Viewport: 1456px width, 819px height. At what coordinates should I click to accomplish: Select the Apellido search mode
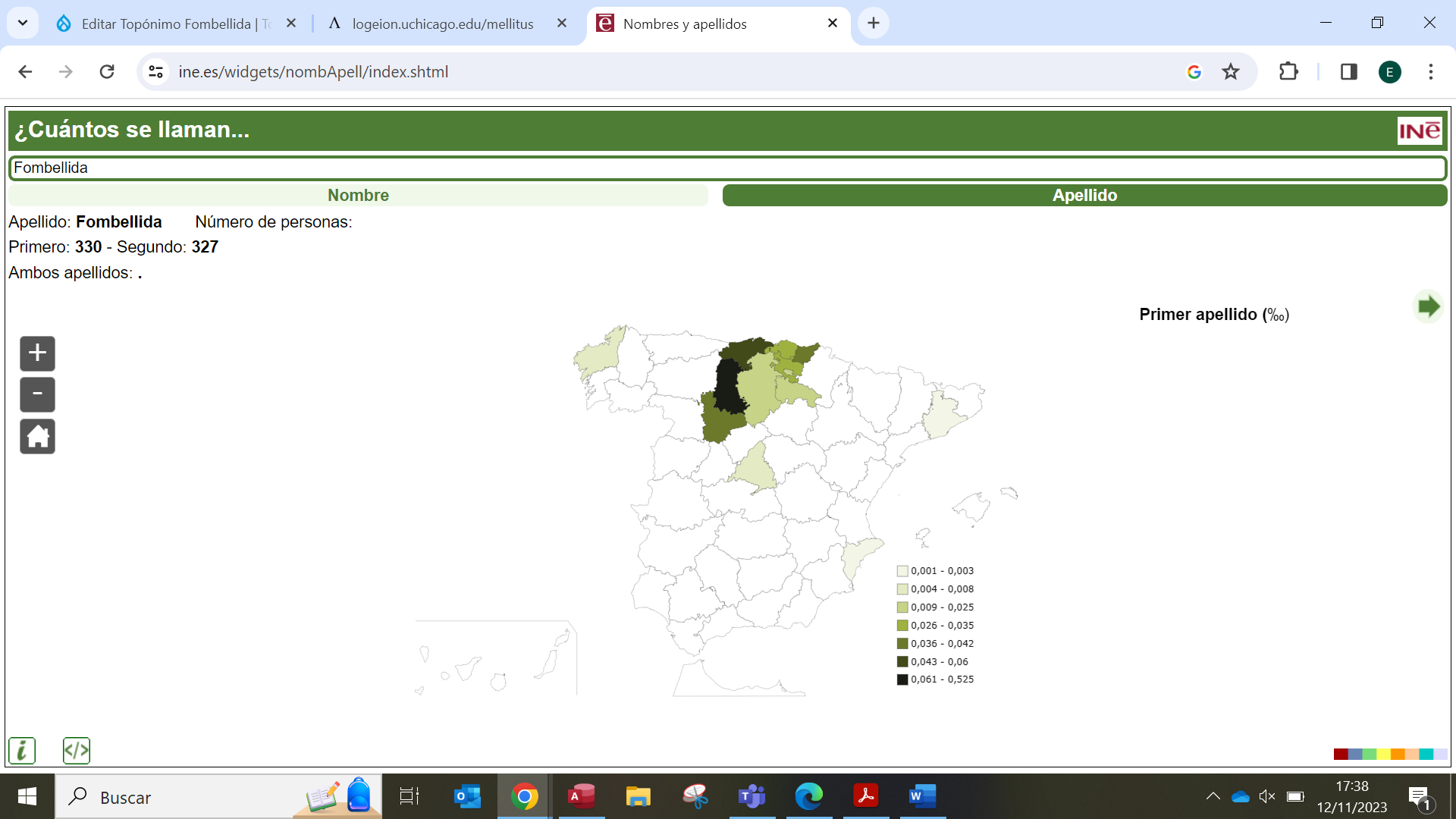point(1084,196)
